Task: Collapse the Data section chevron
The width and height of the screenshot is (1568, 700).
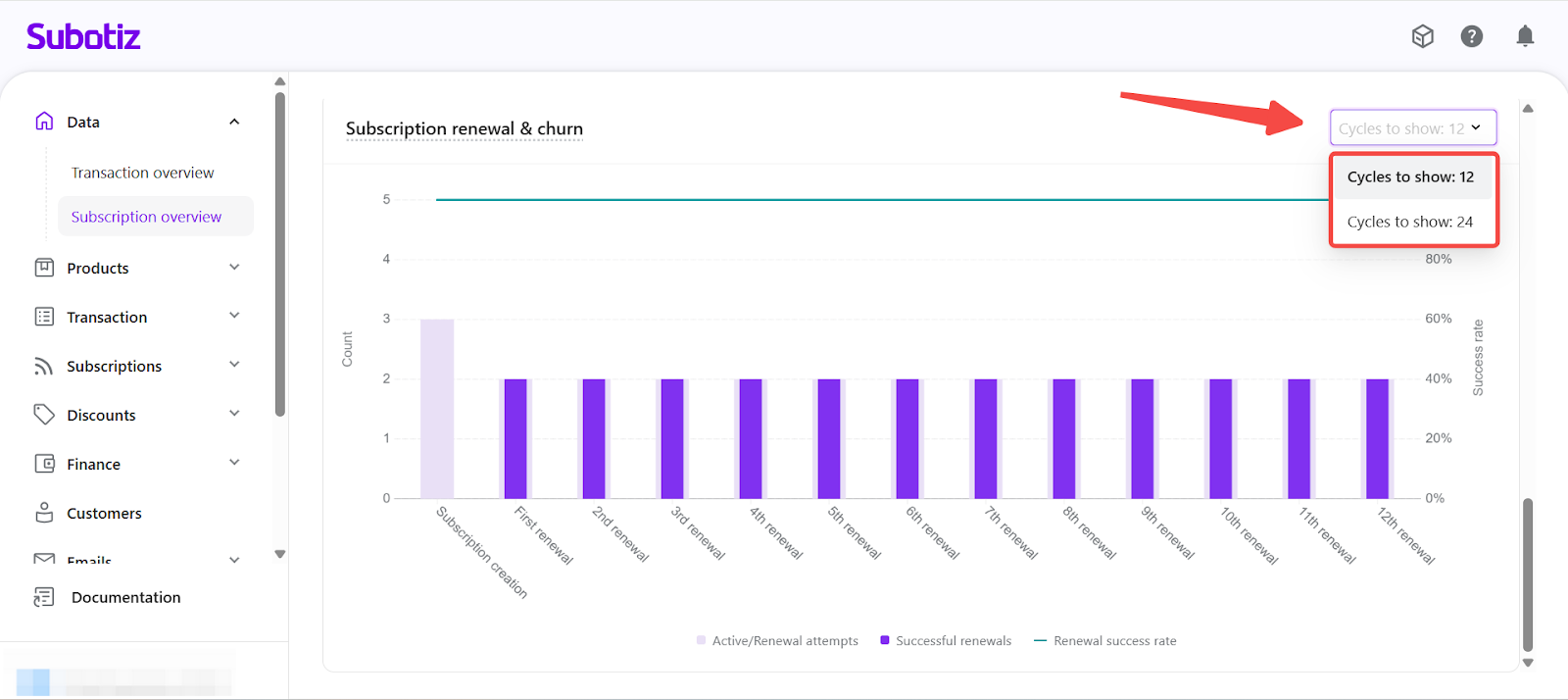Action: pos(234,122)
